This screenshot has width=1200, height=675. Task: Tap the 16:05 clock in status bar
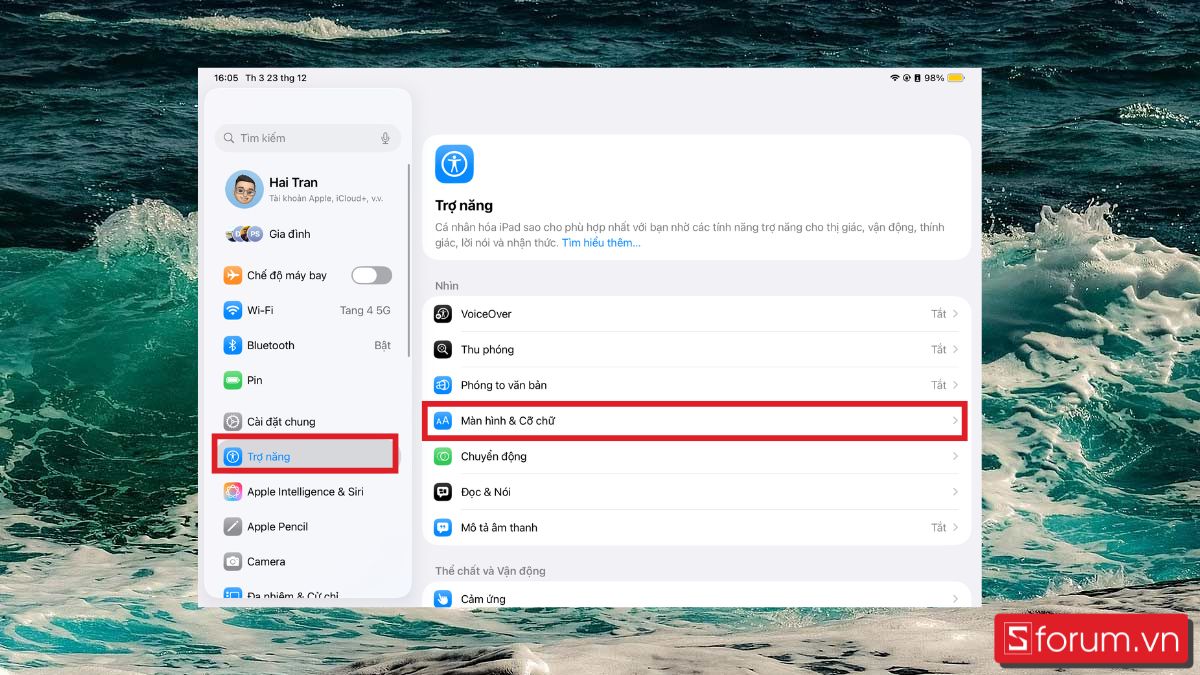(x=226, y=78)
